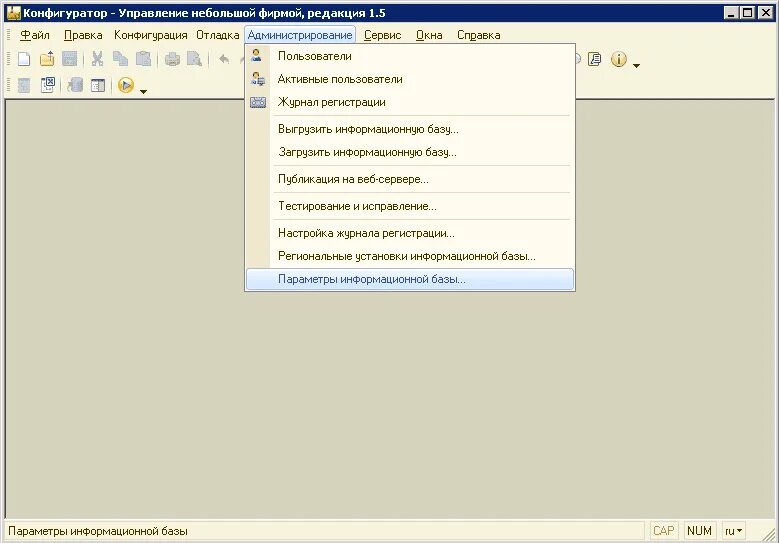This screenshot has width=779, height=543.
Task: Open Журнал регистрации from the menu
Action: pyautogui.click(x=410, y=102)
